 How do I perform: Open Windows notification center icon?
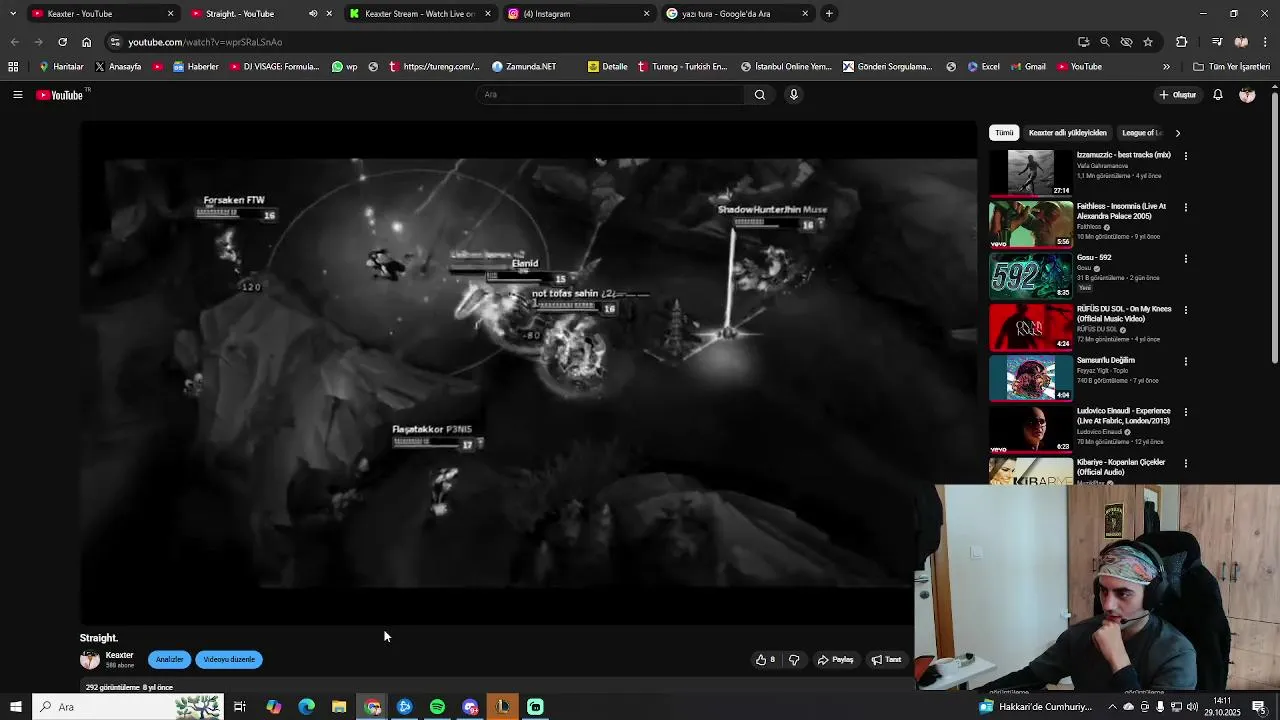(1259, 707)
